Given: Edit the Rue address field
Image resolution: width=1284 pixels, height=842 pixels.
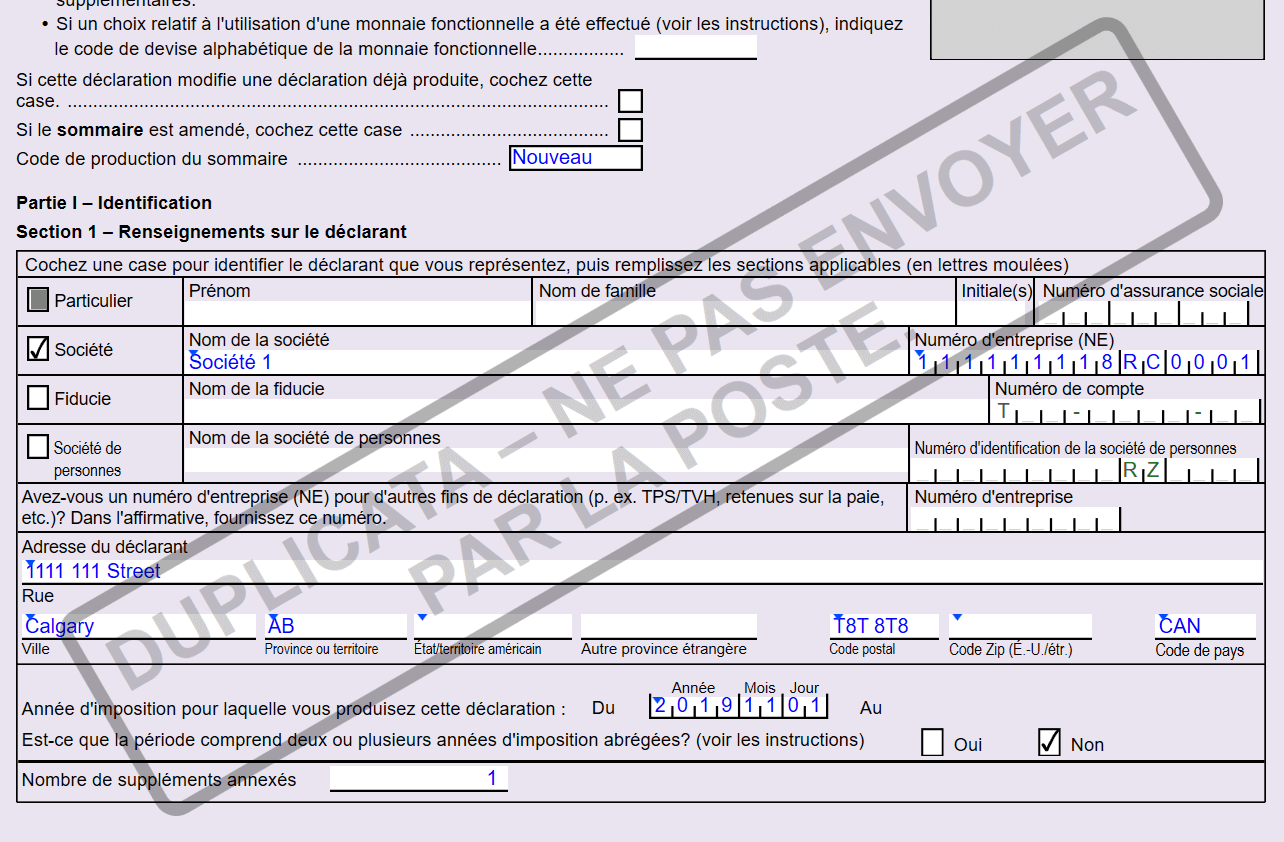Looking at the screenshot, I should coord(642,571).
